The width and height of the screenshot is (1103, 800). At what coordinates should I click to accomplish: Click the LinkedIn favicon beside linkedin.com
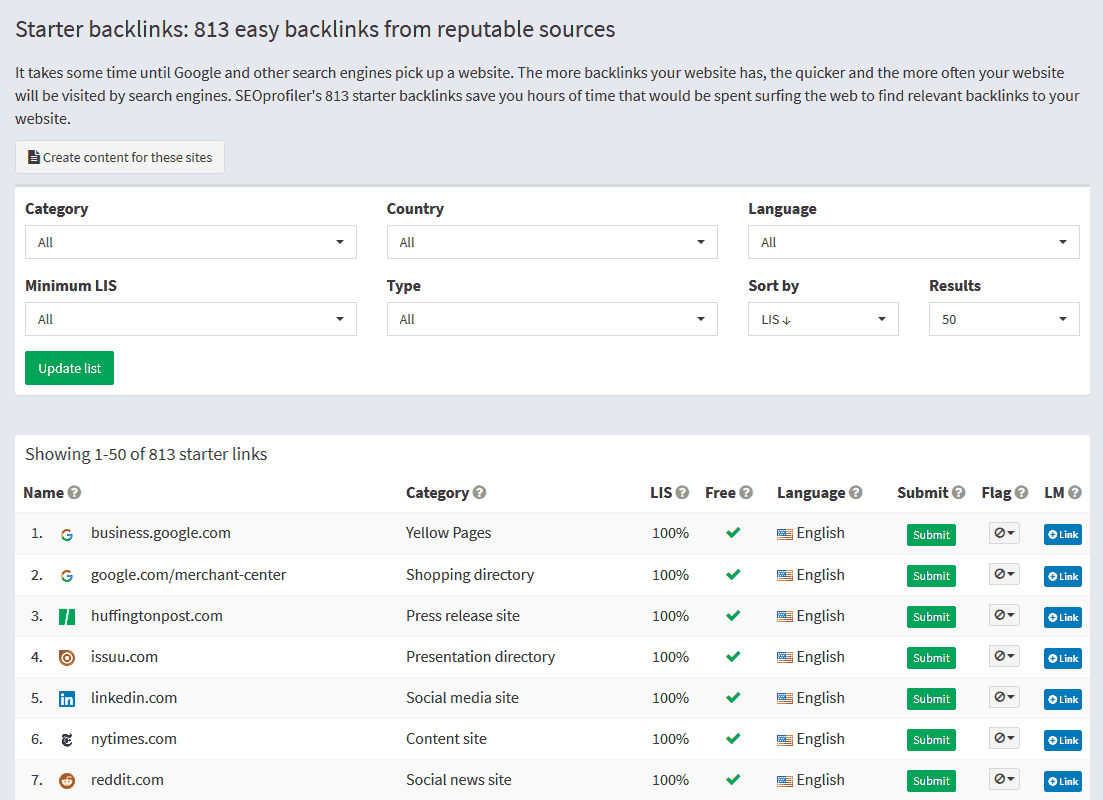pos(67,697)
